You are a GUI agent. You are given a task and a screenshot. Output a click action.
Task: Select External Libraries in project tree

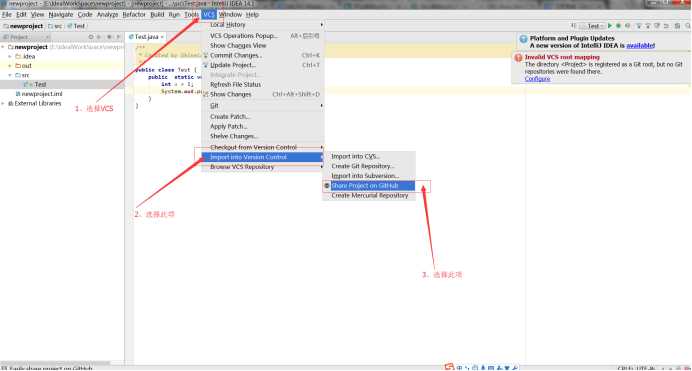tap(38, 104)
